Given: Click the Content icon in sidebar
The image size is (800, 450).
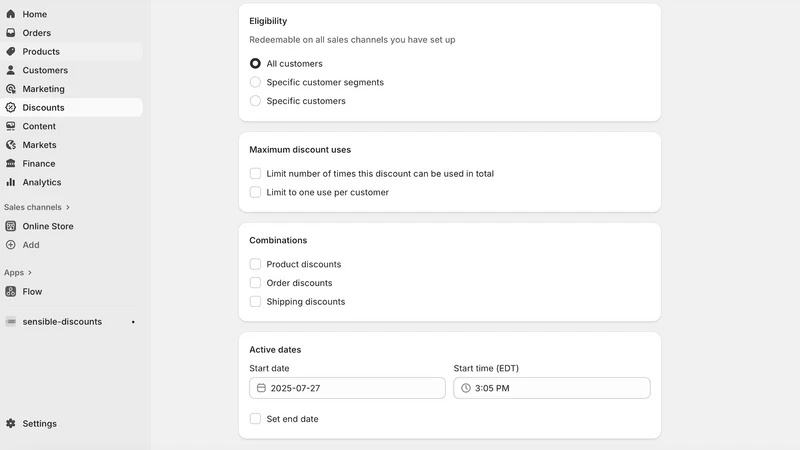Looking at the screenshot, I should coord(11,126).
